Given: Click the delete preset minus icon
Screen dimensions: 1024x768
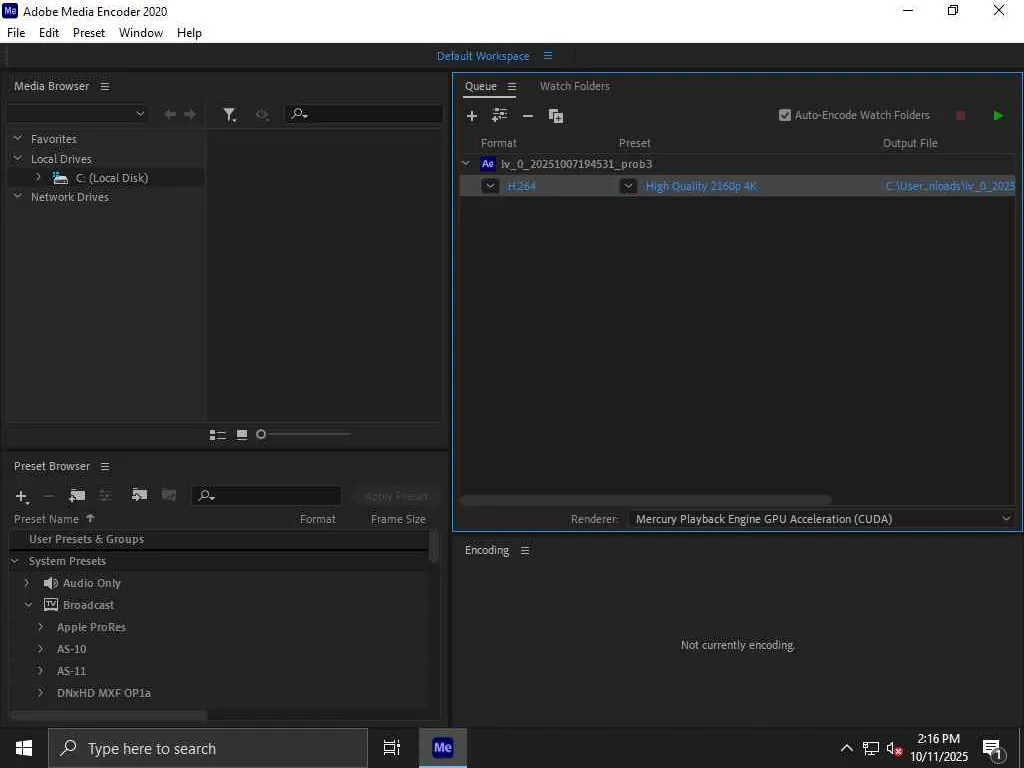Looking at the screenshot, I should point(48,496).
